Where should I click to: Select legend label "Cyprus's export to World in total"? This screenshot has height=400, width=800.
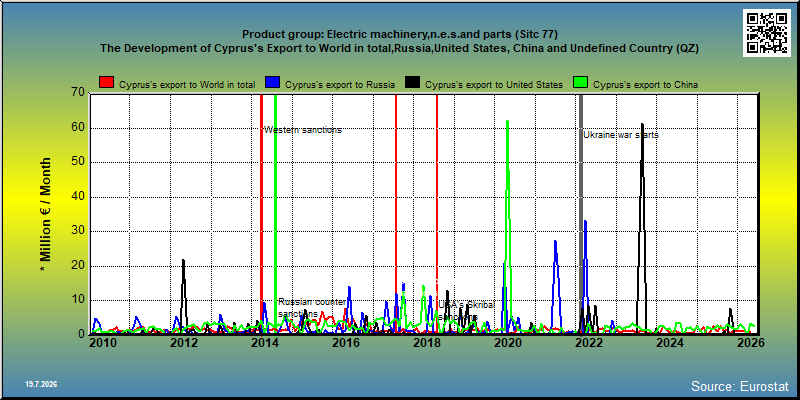(187, 85)
